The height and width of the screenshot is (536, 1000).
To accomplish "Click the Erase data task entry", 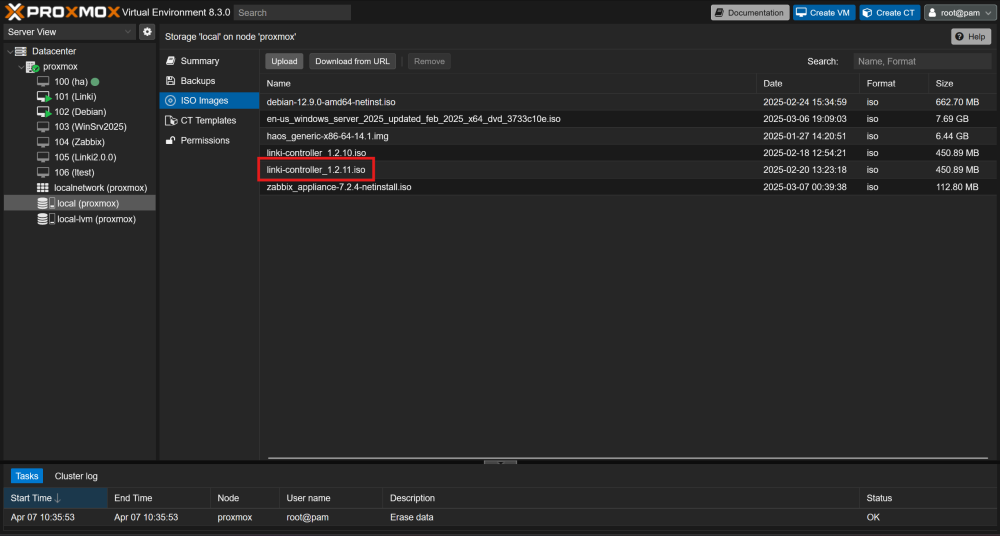I will pos(500,517).
